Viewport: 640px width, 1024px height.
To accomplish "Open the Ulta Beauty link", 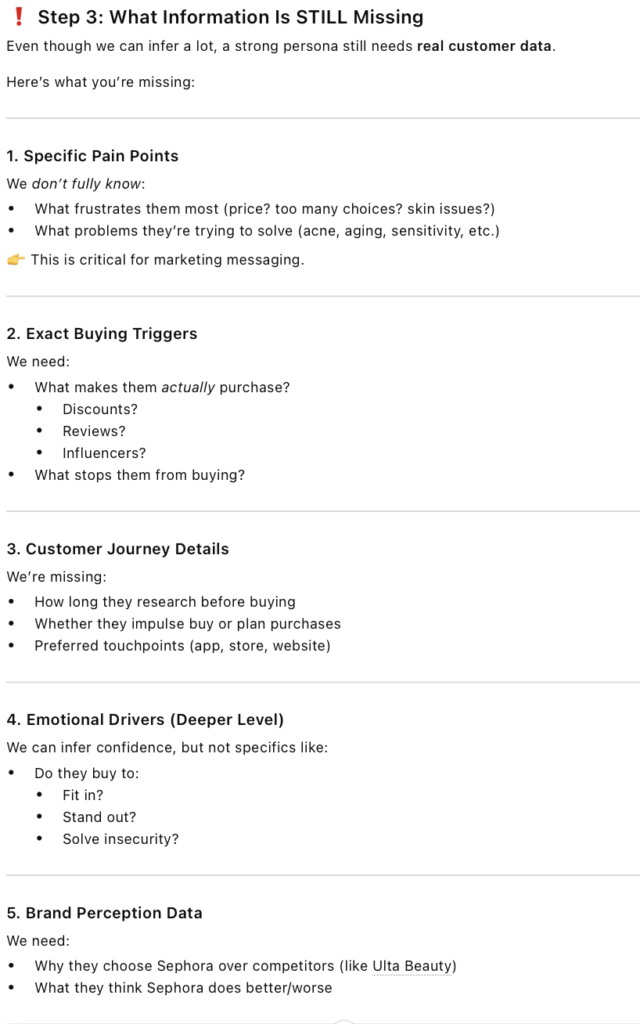I will tap(412, 966).
